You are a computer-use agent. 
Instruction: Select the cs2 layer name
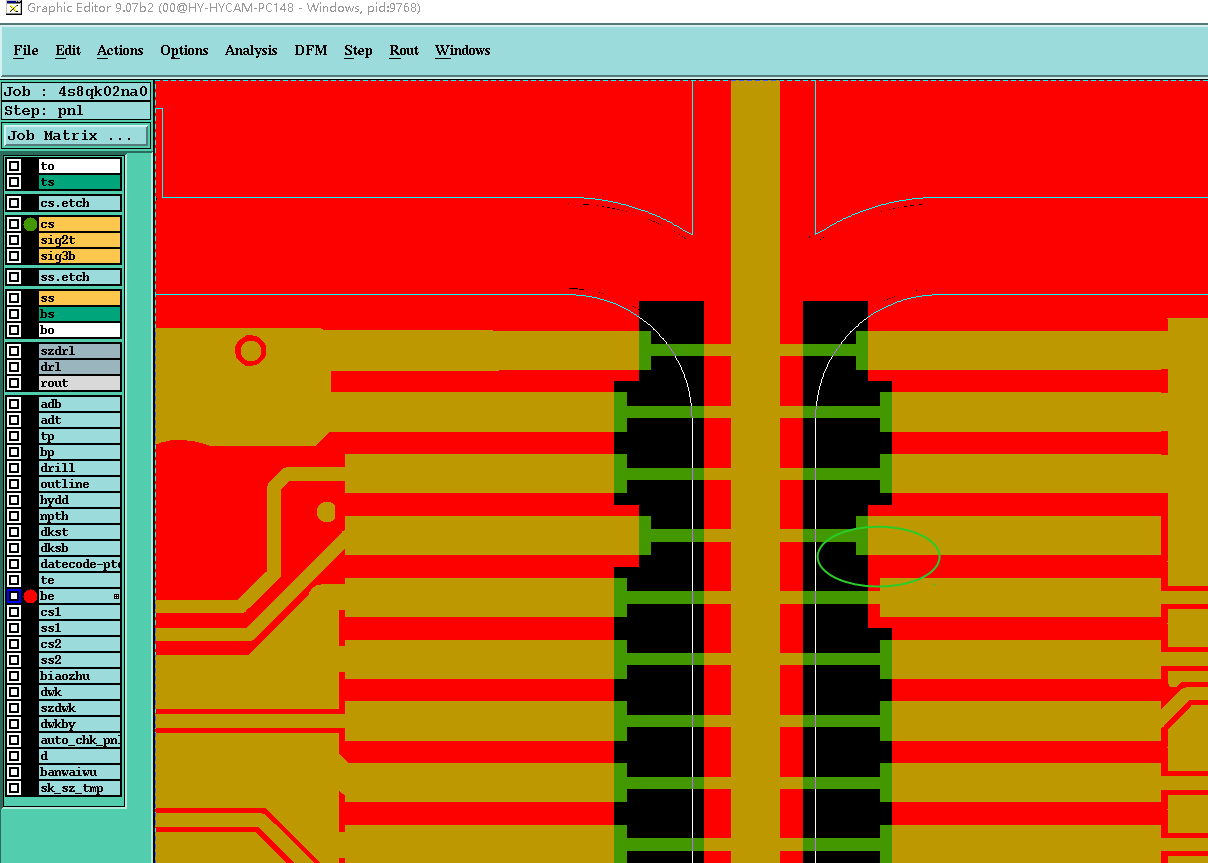click(x=79, y=644)
